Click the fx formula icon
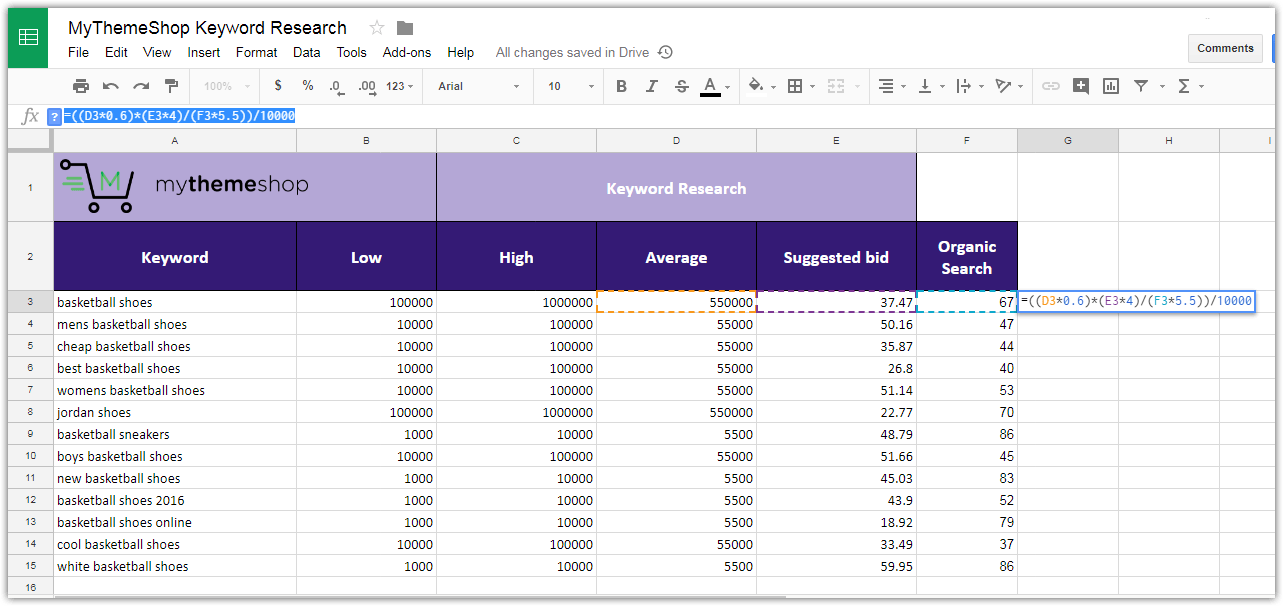1283x606 pixels. (30, 116)
